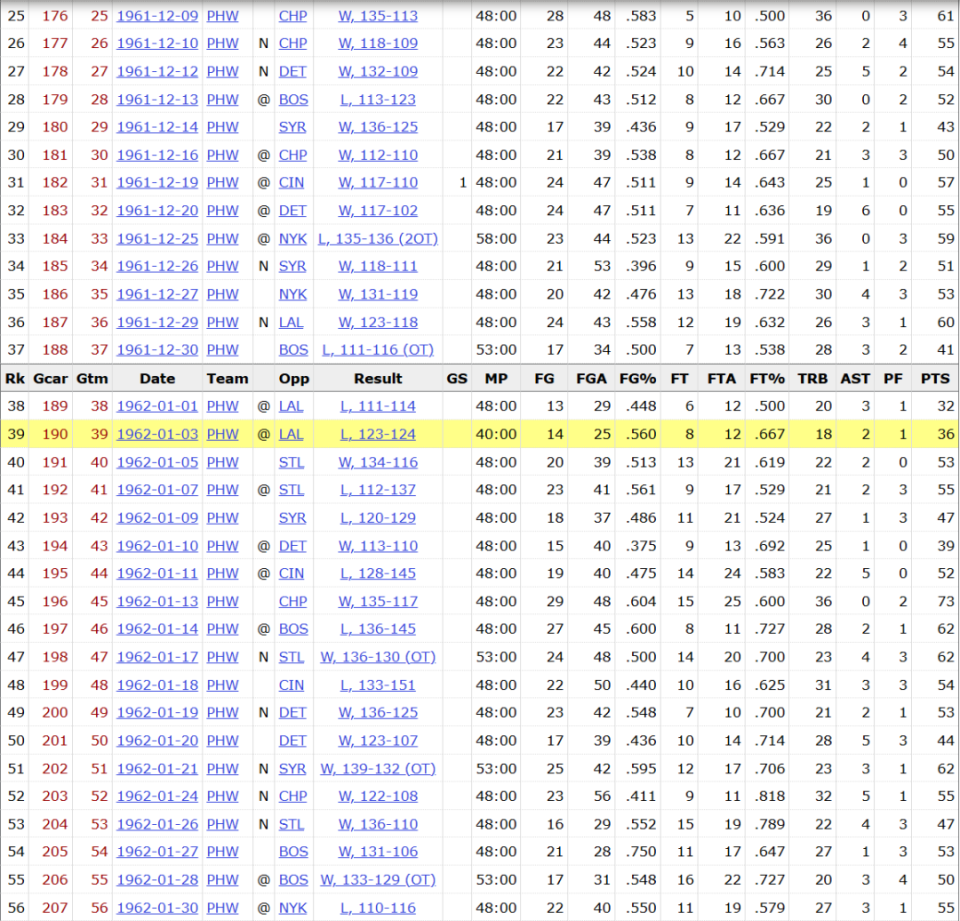The width and height of the screenshot is (960, 921).
Task: Sort by the FTA column header
Action: pyautogui.click(x=722, y=378)
